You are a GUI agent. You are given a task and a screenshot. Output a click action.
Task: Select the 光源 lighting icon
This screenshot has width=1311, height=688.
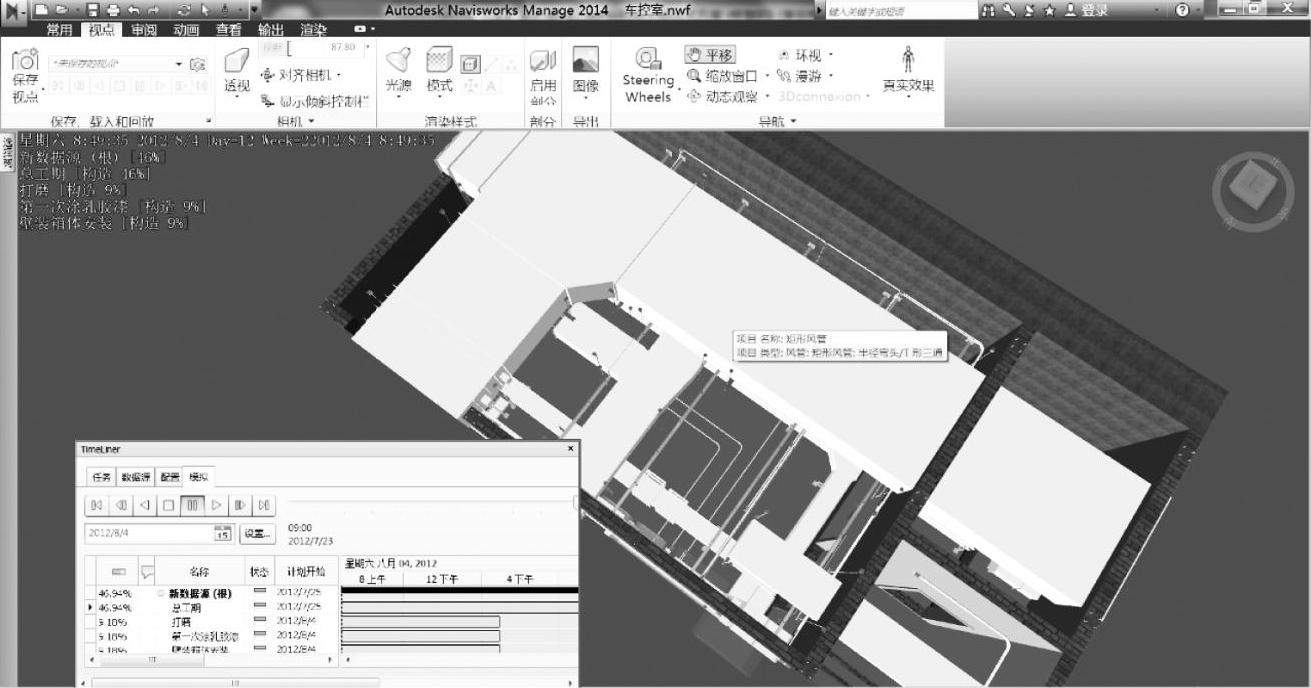coord(398,62)
